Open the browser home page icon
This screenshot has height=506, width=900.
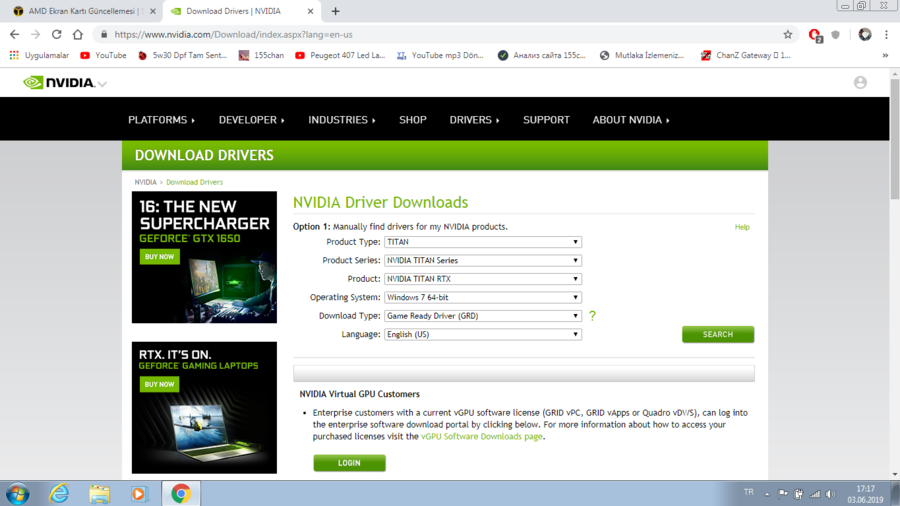(x=77, y=34)
